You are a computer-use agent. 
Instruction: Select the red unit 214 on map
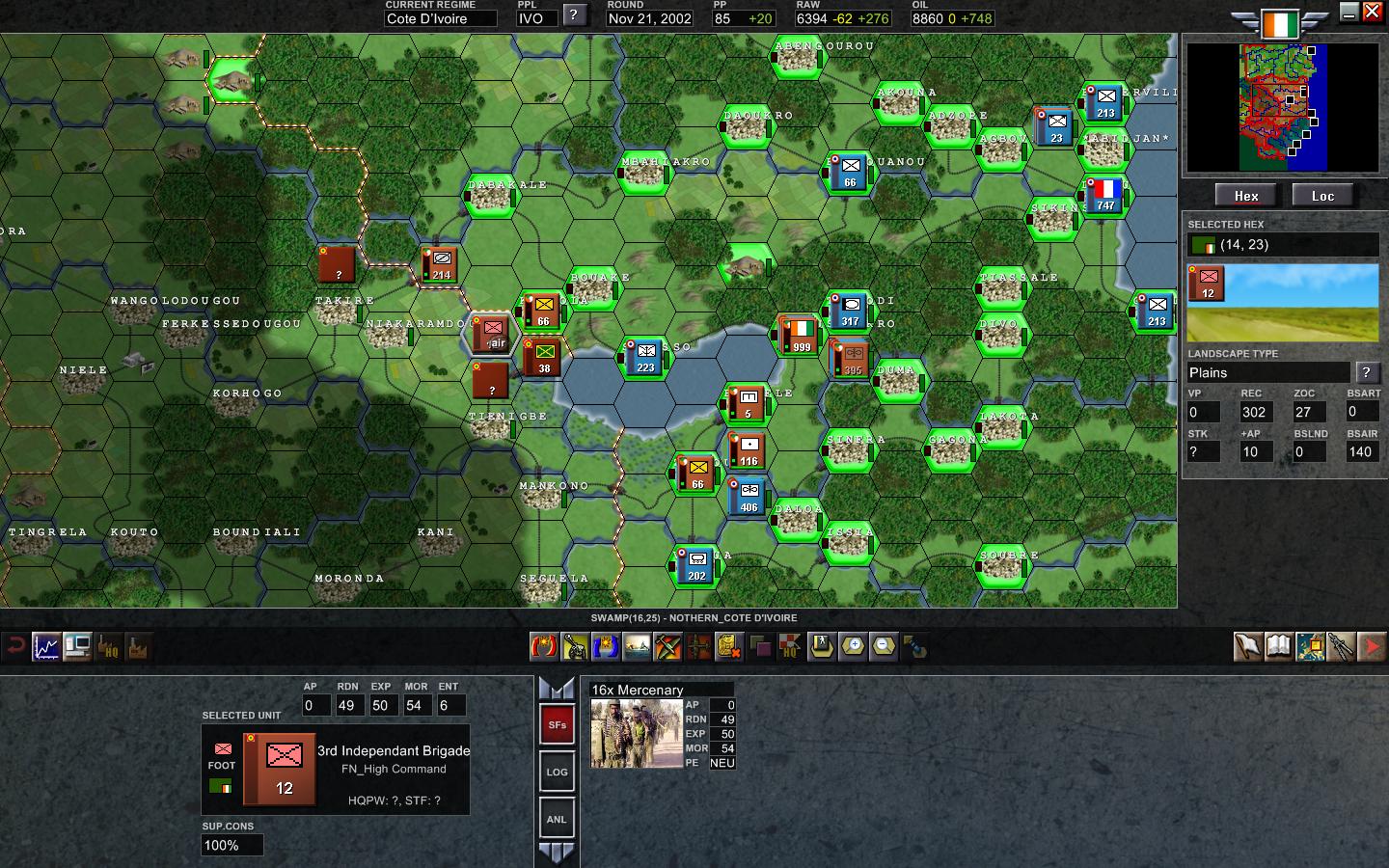click(x=441, y=264)
